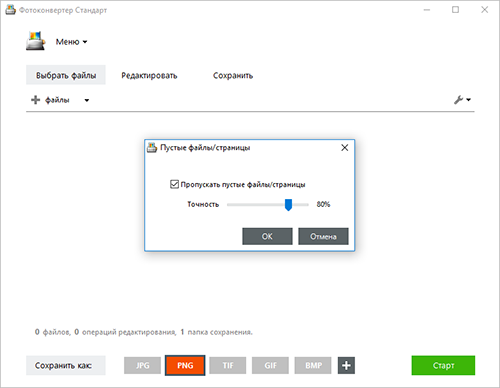The width and height of the screenshot is (500, 388).
Task: Open the Меню dropdown
Action: tap(71, 42)
